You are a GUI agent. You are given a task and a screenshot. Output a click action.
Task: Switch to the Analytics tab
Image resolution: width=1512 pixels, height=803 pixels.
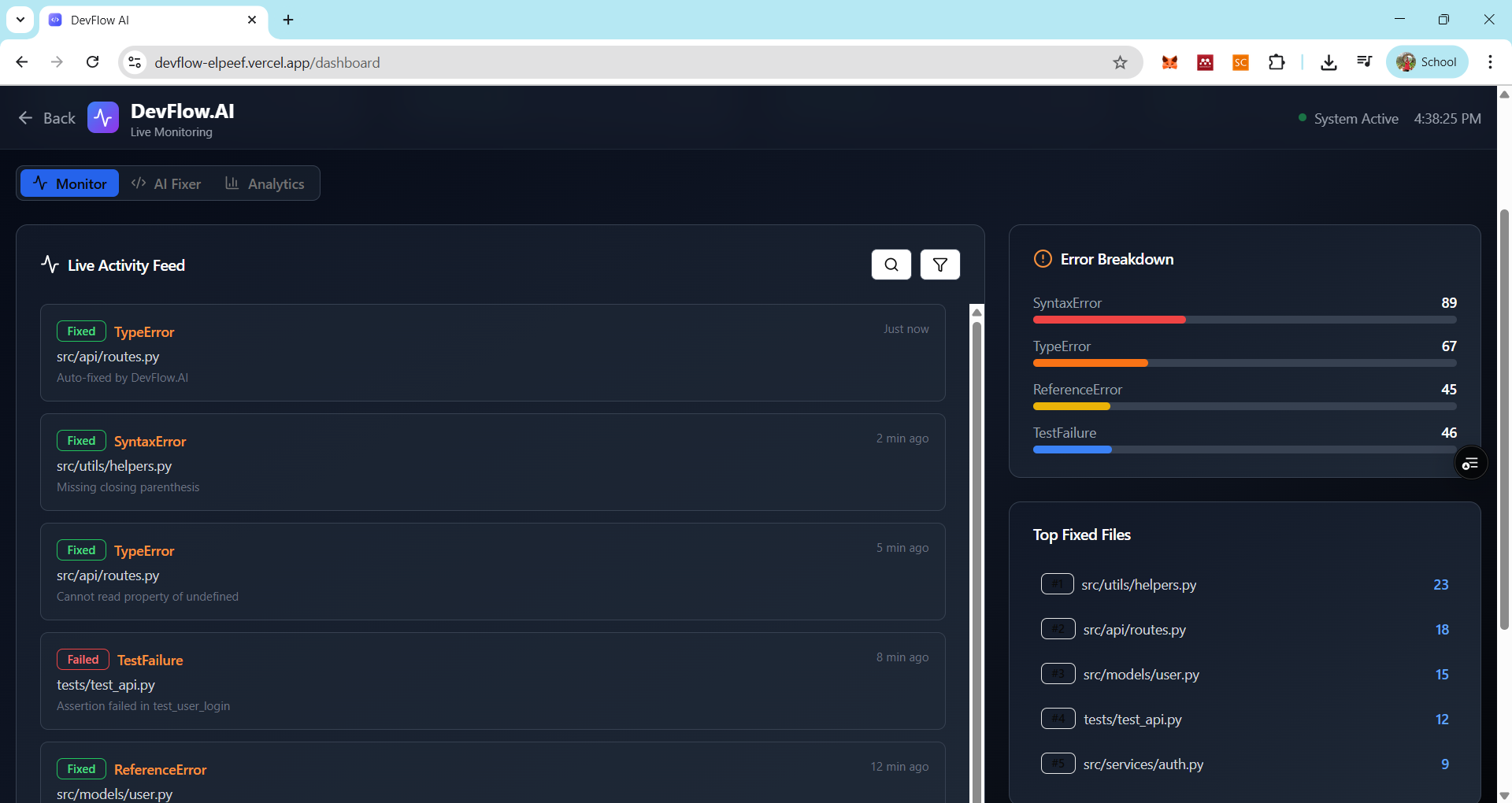265,183
